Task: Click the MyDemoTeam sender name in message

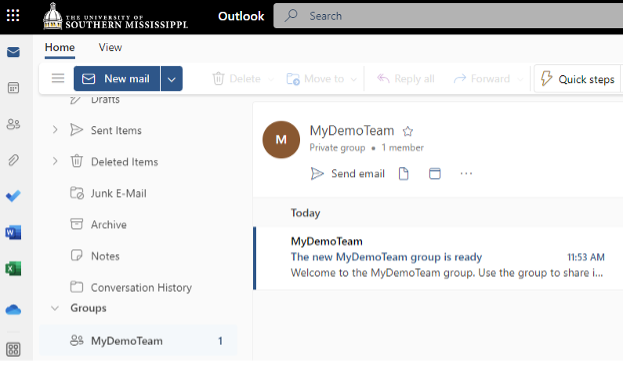Action: pos(326,241)
